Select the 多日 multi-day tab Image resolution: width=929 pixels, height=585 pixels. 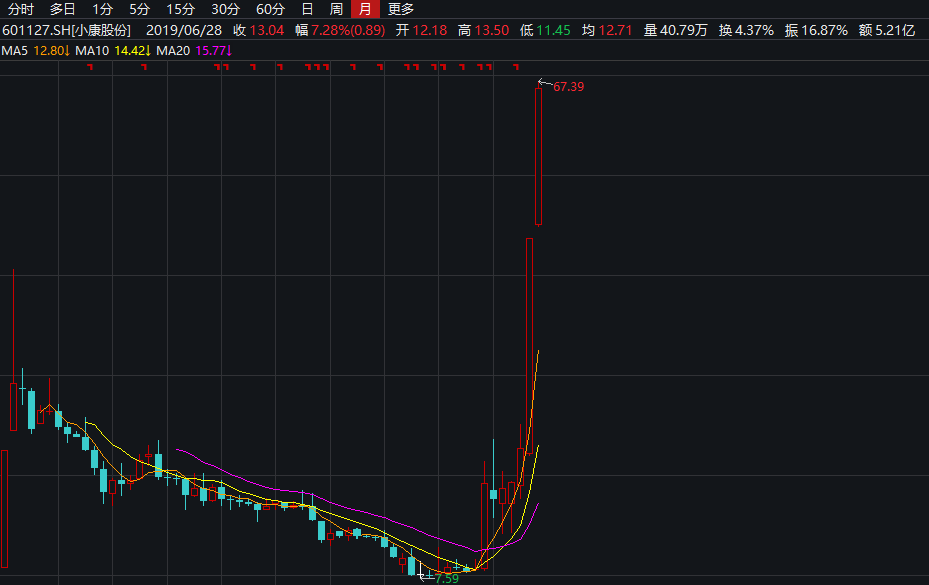pyautogui.click(x=62, y=9)
